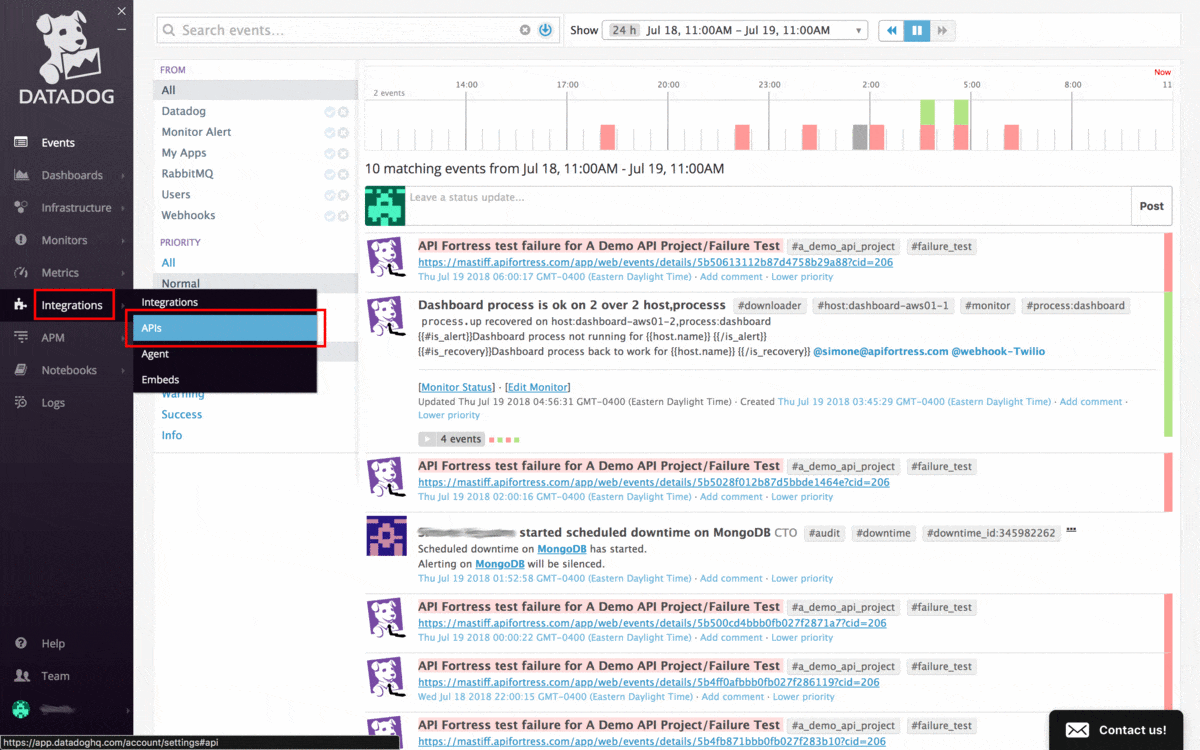
Task: Click the Post status button
Action: click(x=1151, y=206)
